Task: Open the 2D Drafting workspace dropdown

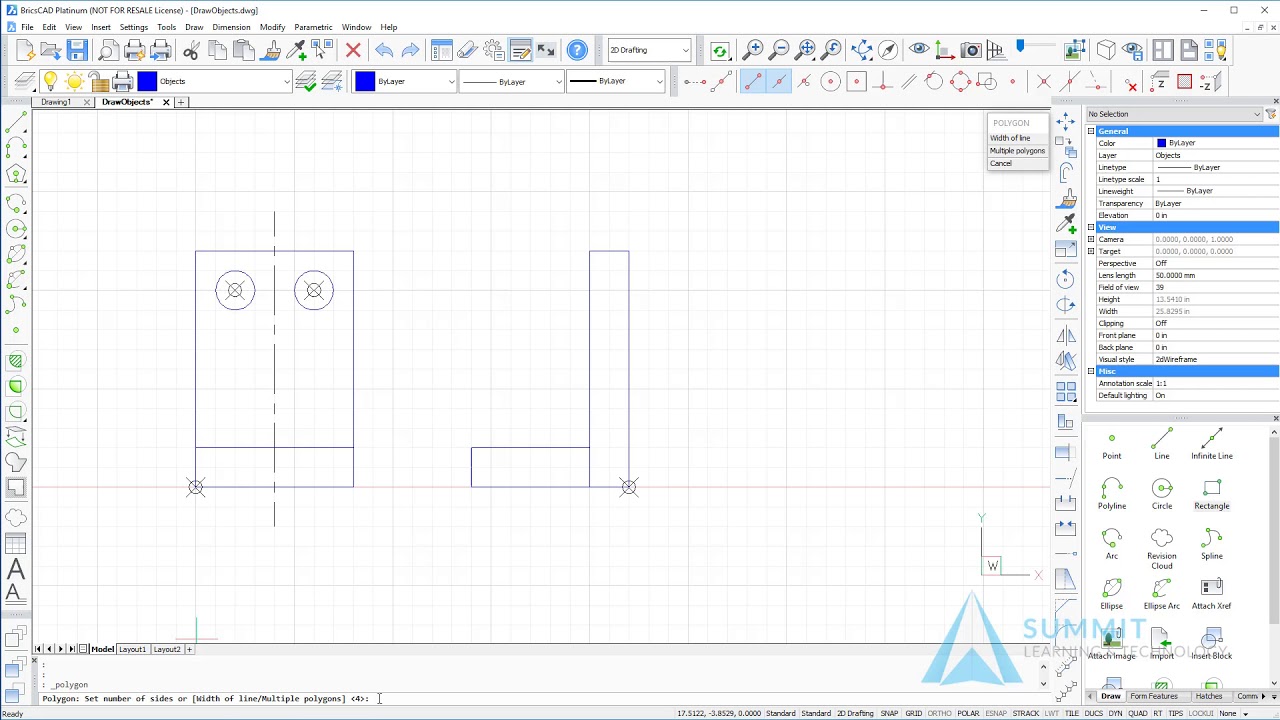Action: coord(649,50)
